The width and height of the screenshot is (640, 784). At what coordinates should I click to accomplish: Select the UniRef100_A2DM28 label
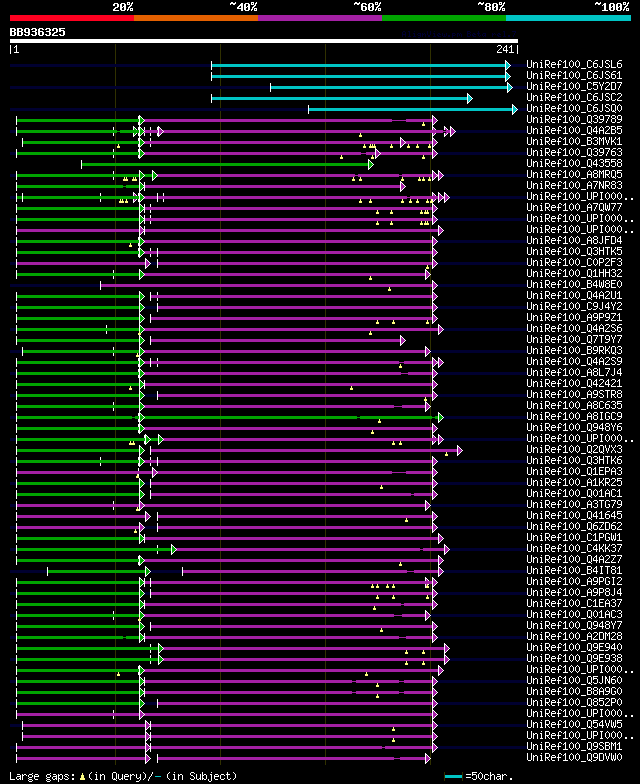click(x=574, y=636)
